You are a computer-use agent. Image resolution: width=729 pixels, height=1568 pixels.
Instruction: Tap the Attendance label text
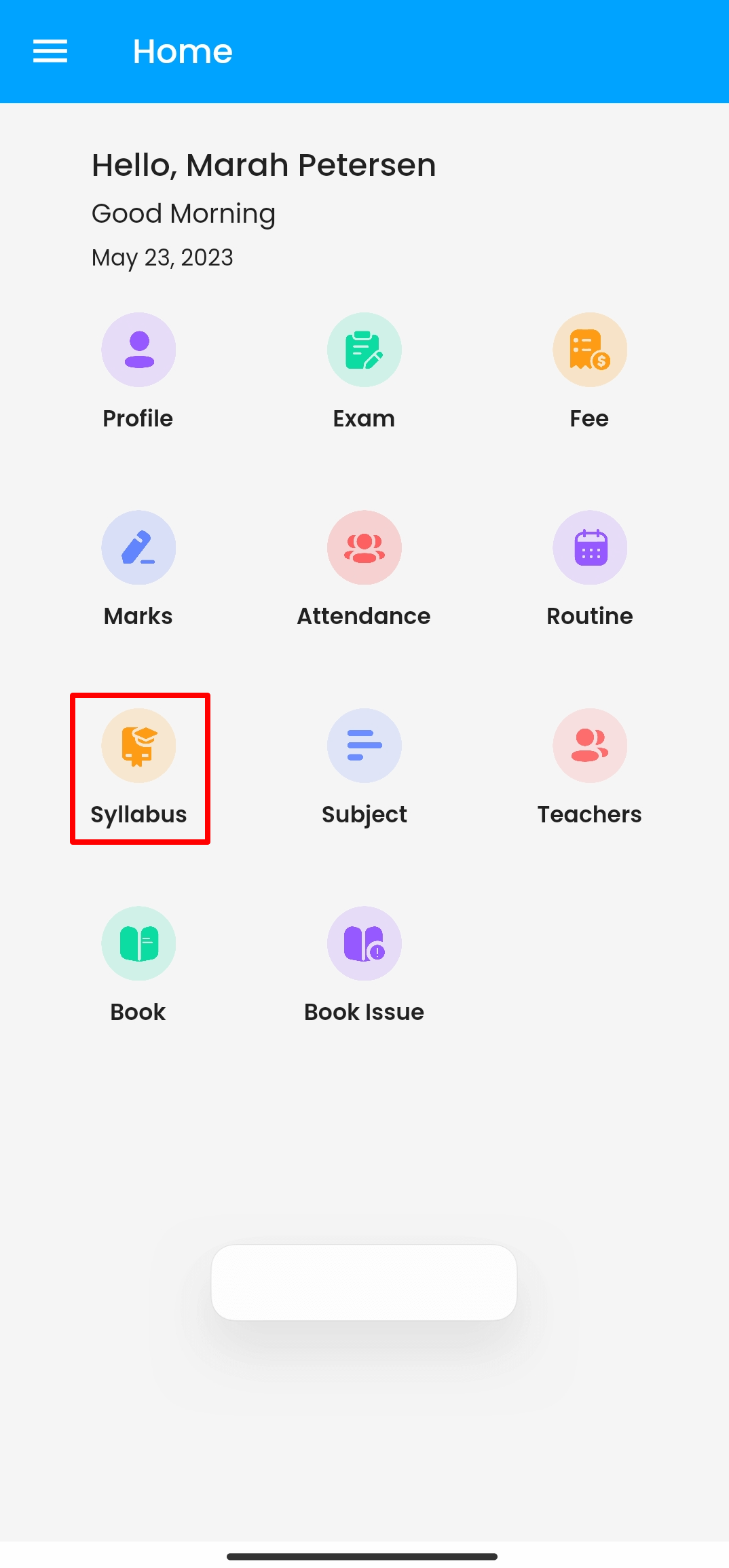364,616
